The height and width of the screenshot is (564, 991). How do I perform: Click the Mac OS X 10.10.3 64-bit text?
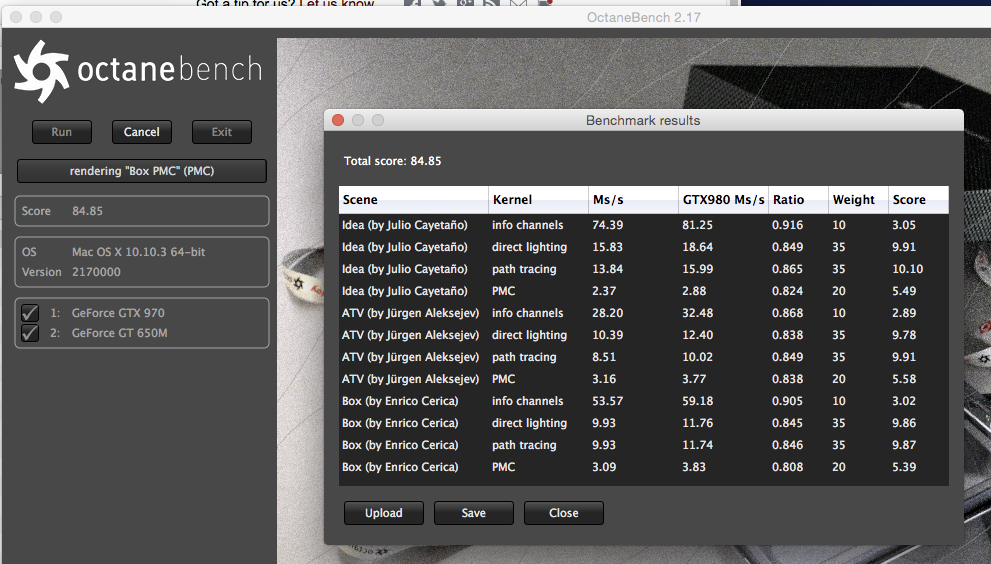click(x=138, y=252)
